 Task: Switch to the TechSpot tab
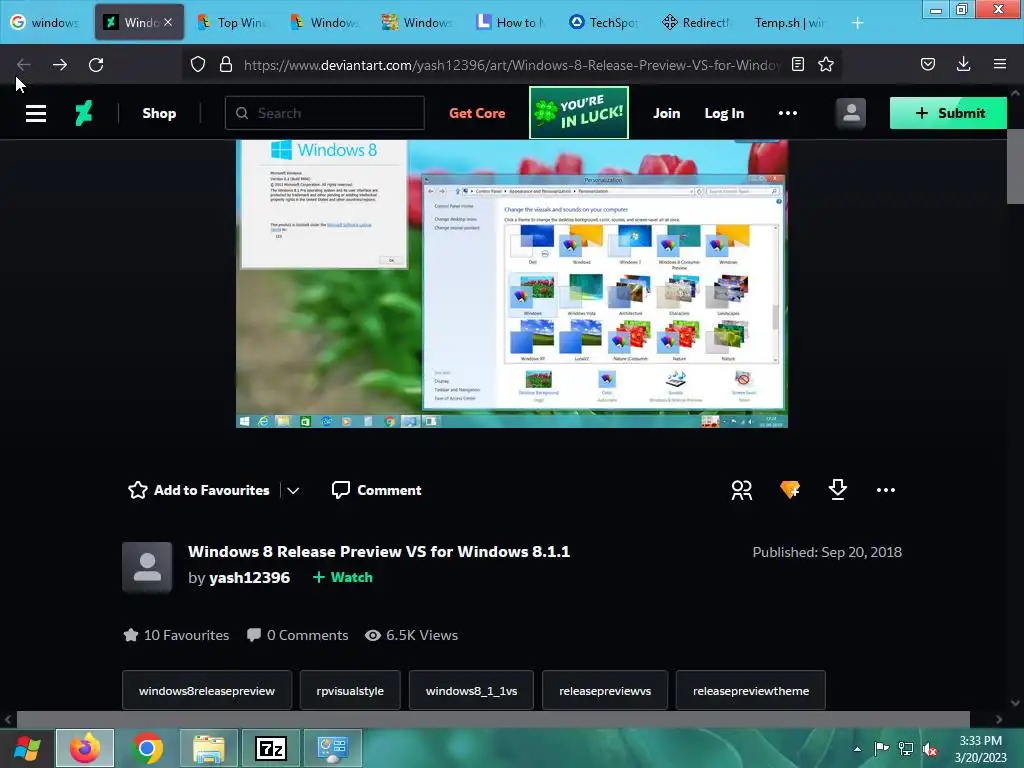[604, 22]
